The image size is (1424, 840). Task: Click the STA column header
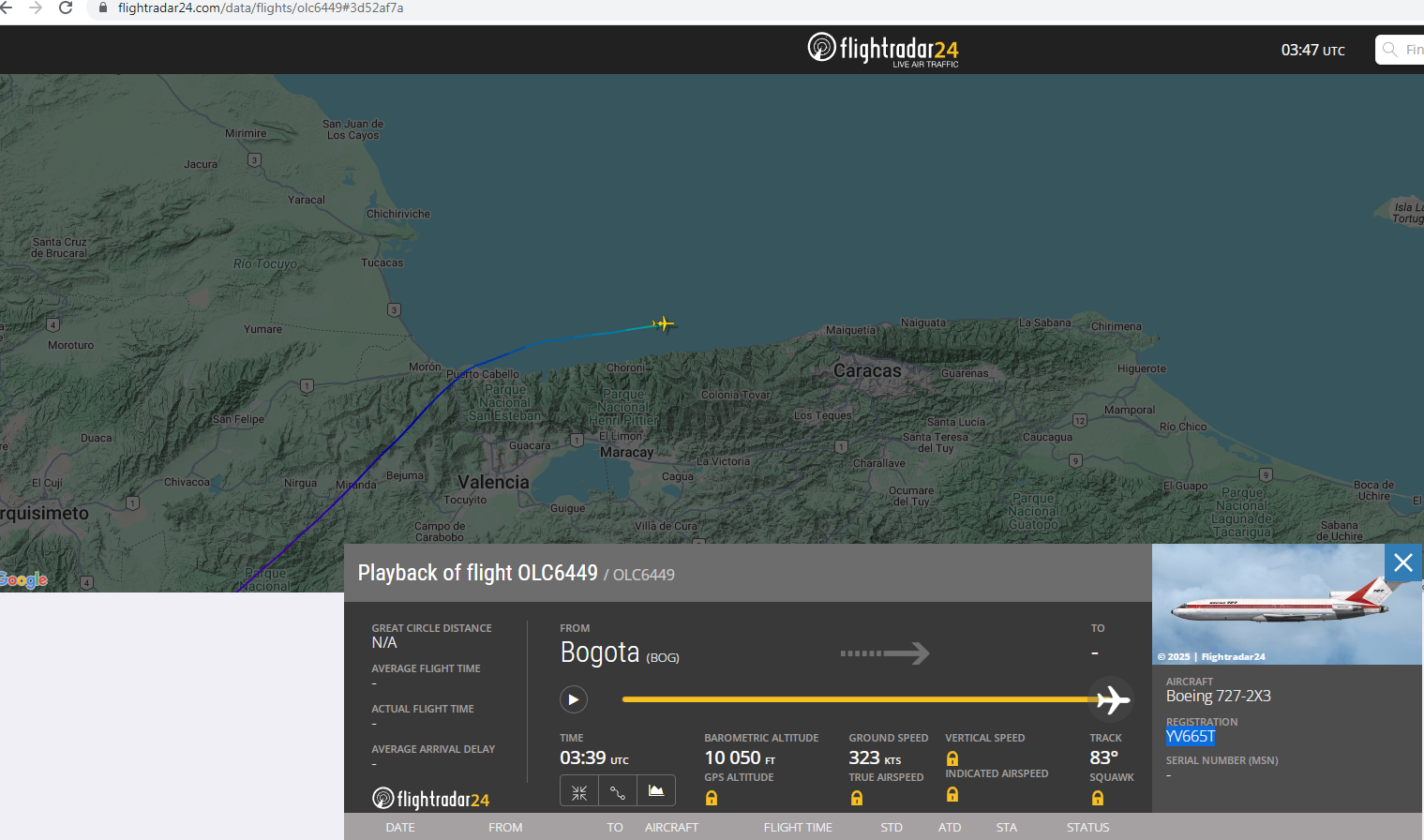coord(1007,828)
